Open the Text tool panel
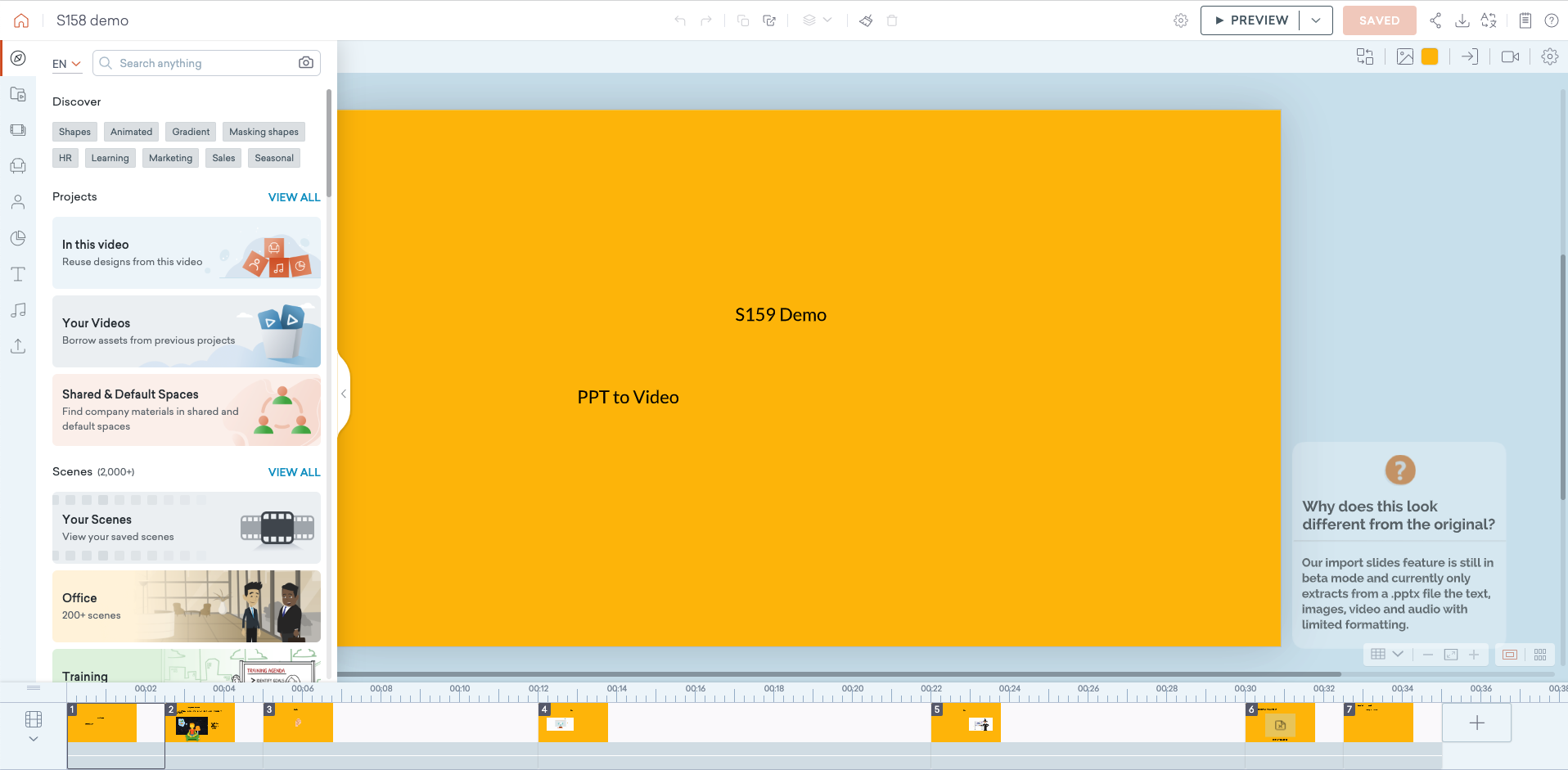This screenshot has width=1568, height=770. [18, 274]
